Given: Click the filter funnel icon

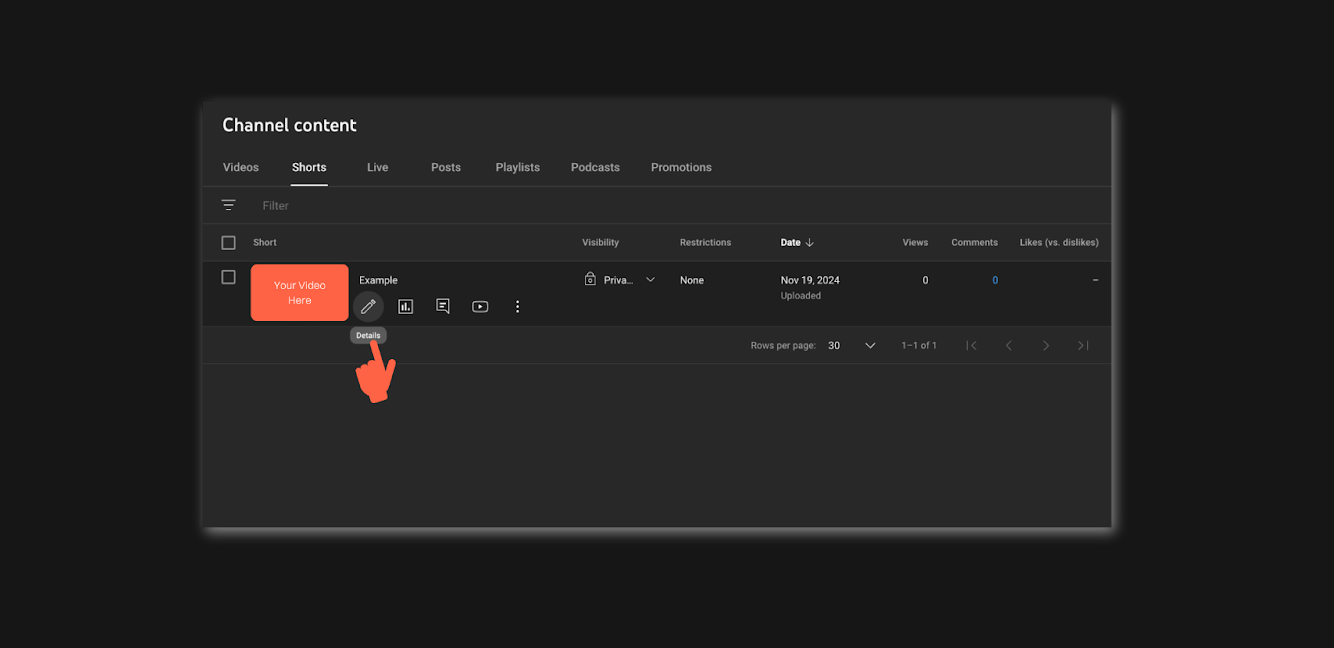Looking at the screenshot, I should [x=228, y=204].
